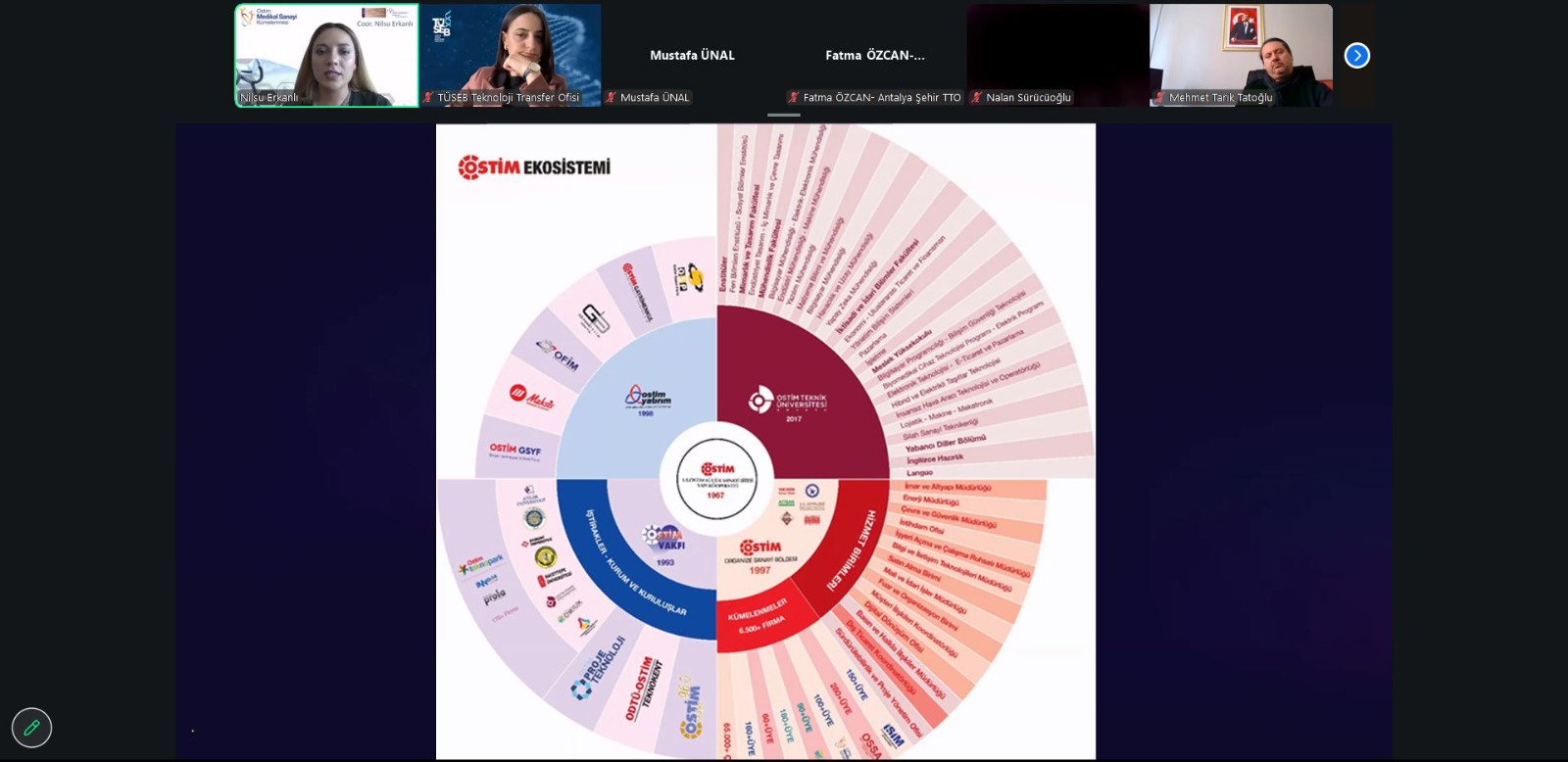Select Nilsu Erkanlı's active speaker video

click(x=326, y=56)
